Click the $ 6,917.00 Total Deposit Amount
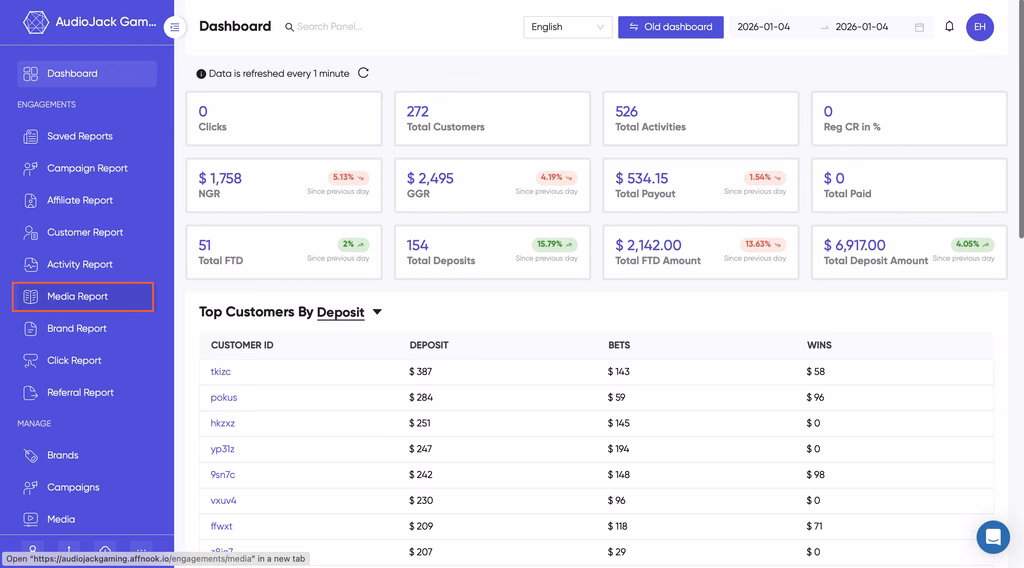The height and width of the screenshot is (568, 1024). coord(854,245)
